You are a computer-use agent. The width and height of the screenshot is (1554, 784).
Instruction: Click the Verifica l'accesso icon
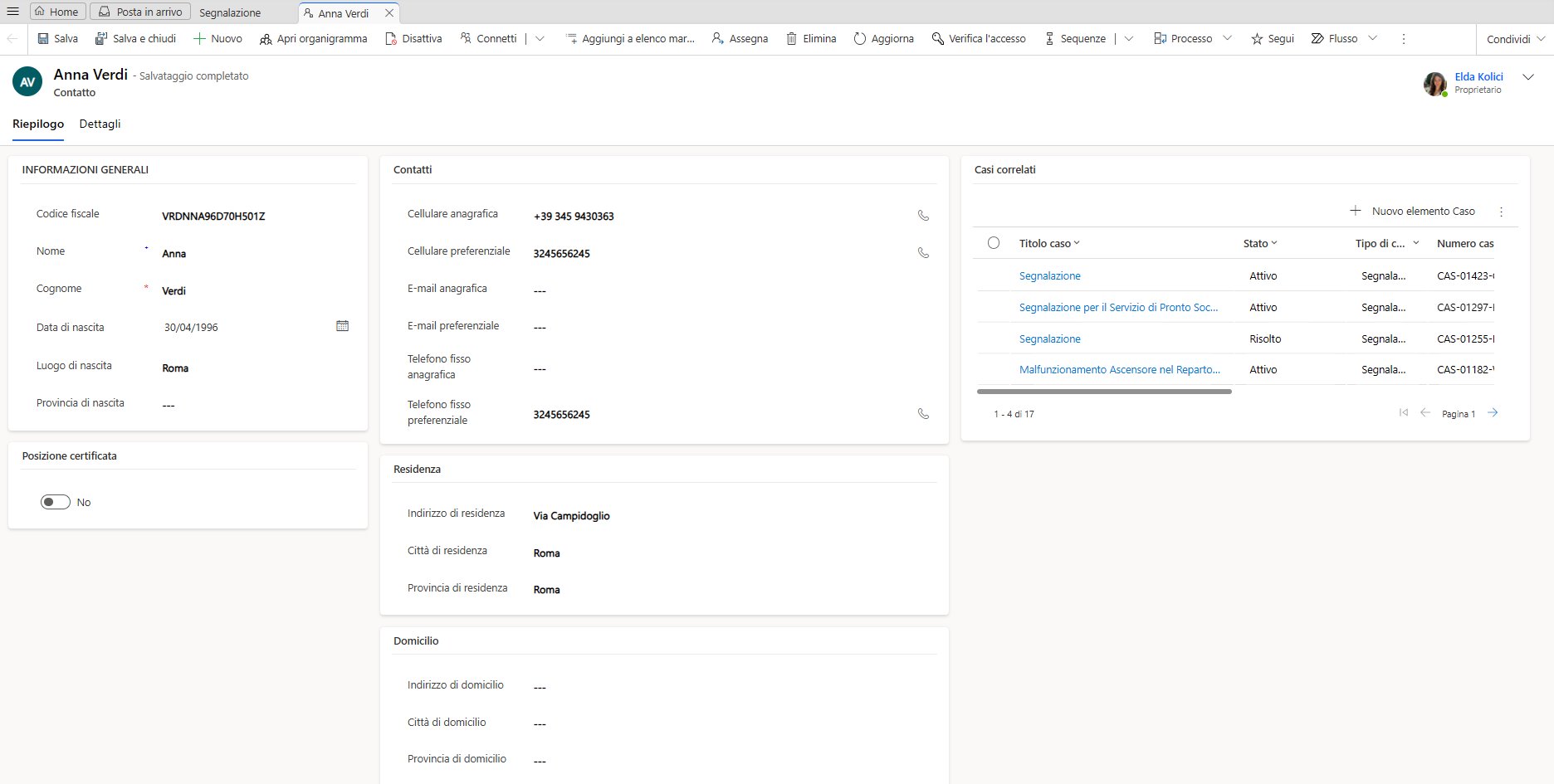[938, 39]
